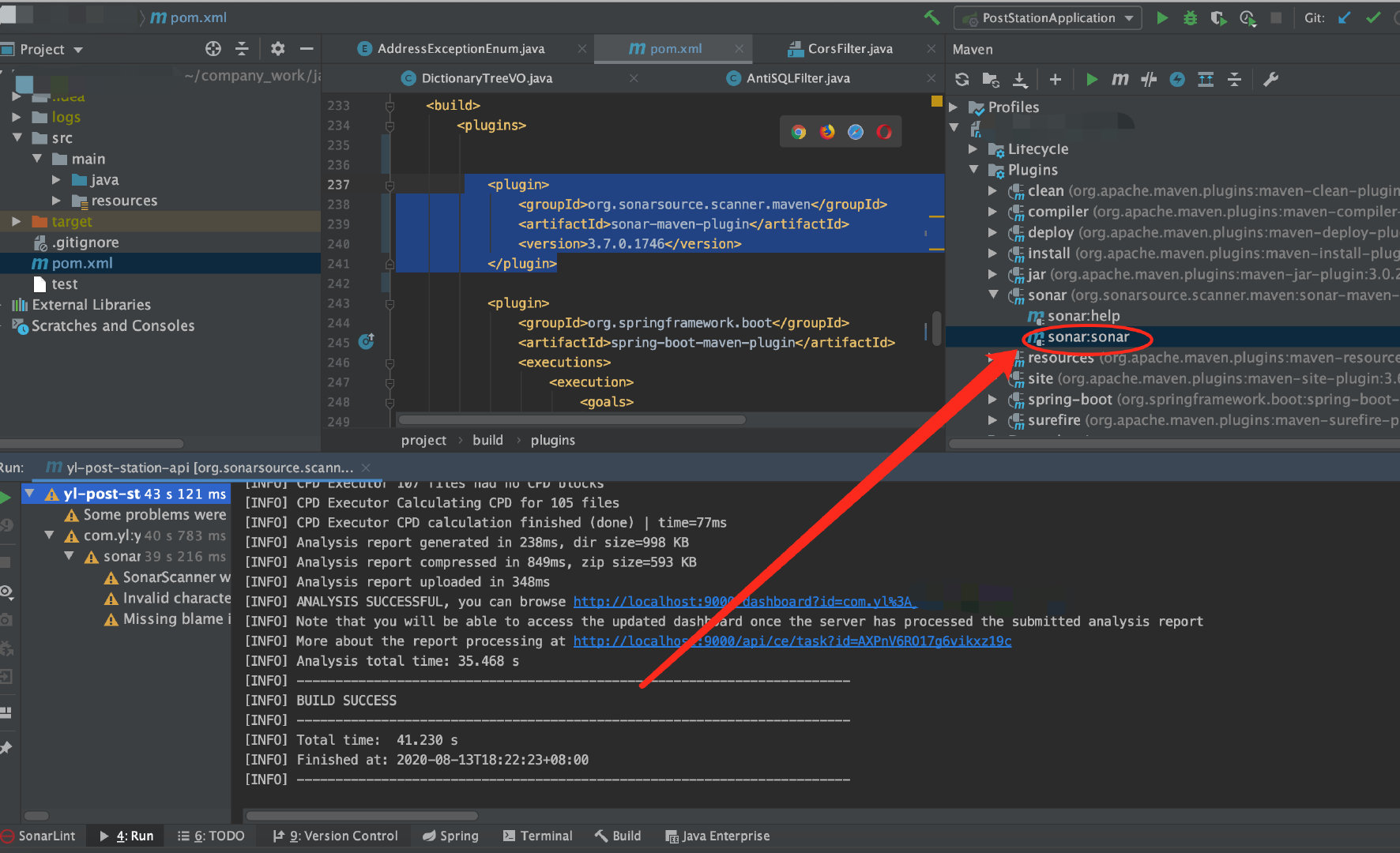
Task: Select the sonar:sonar goal
Action: pyautogui.click(x=1088, y=337)
